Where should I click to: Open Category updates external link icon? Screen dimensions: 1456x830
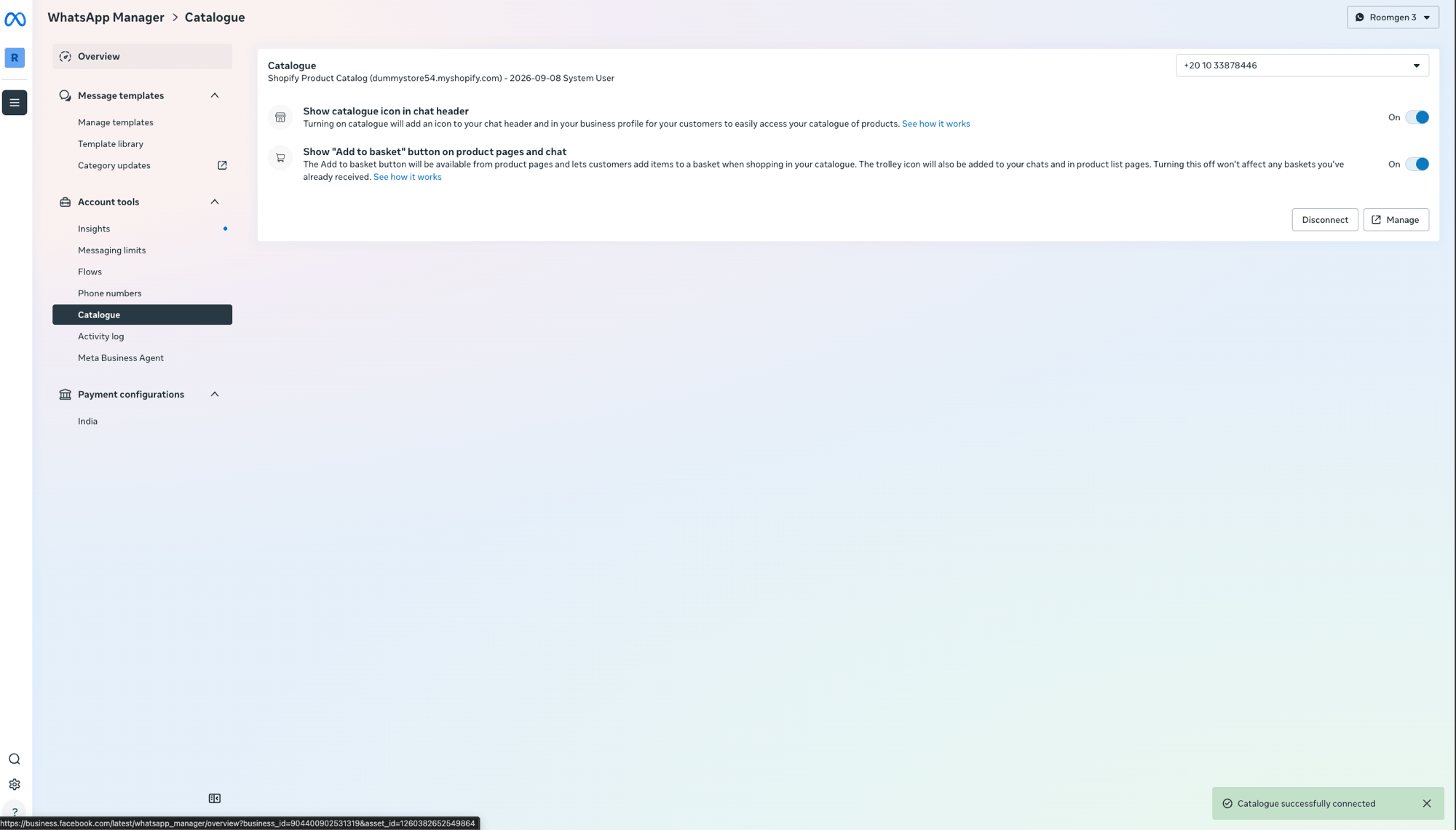[222, 165]
